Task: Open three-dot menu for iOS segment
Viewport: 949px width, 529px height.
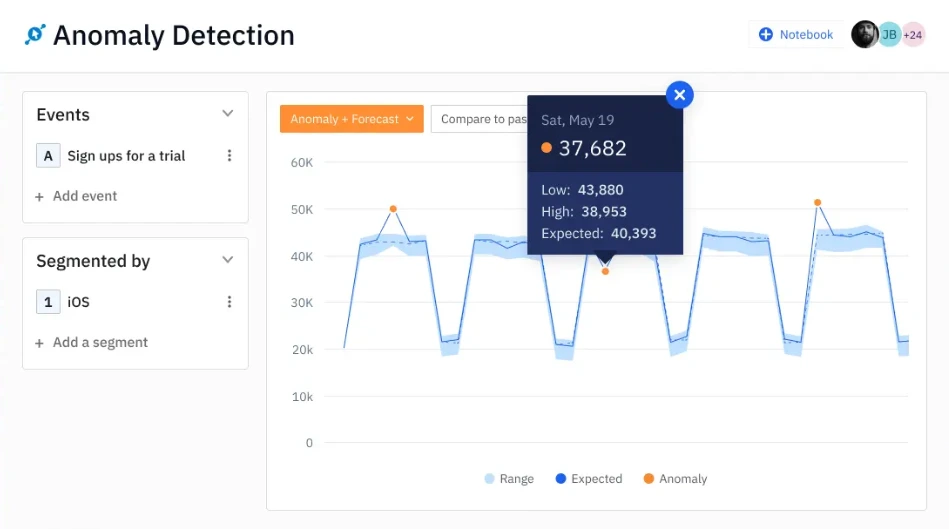Action: coord(229,301)
